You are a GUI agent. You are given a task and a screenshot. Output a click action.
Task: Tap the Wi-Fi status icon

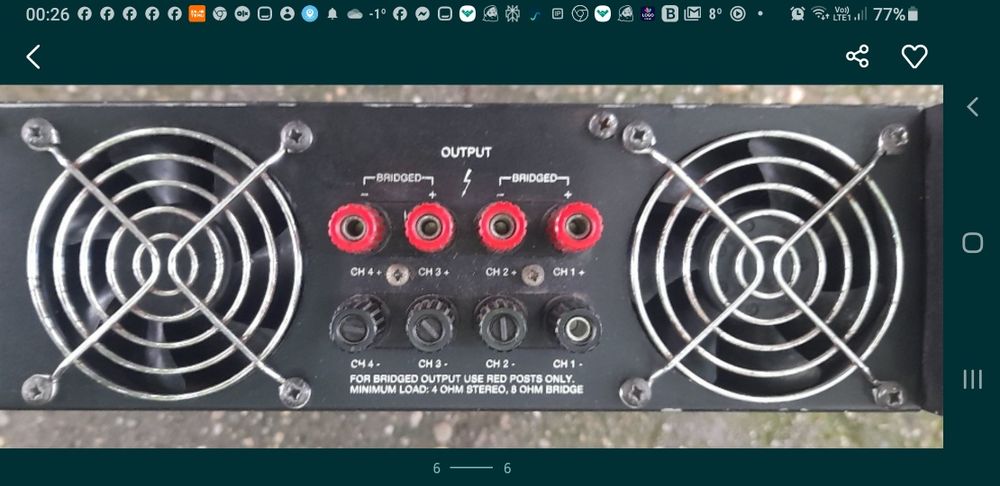tap(820, 13)
